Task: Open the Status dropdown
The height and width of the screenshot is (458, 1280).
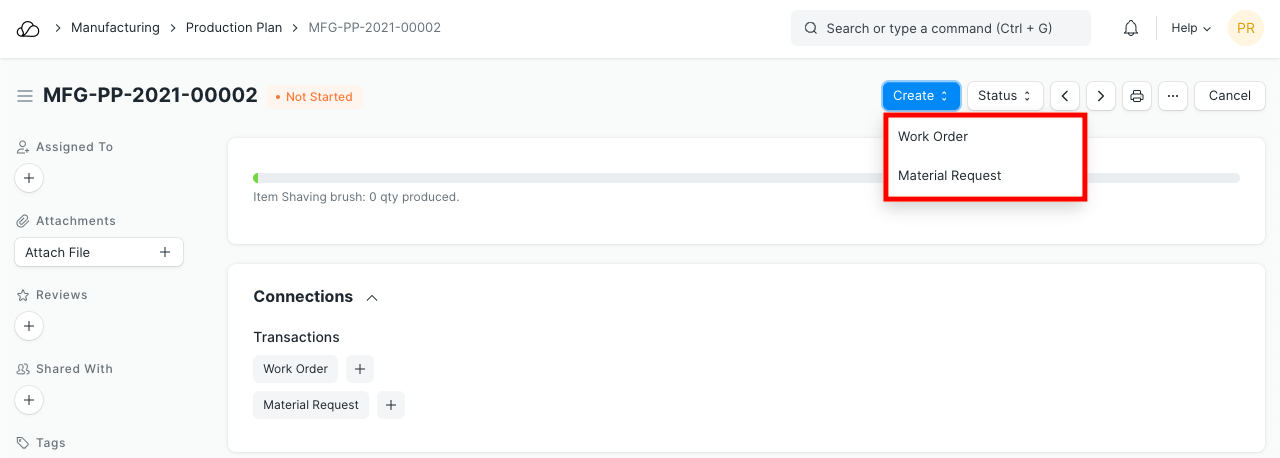Action: 1005,96
